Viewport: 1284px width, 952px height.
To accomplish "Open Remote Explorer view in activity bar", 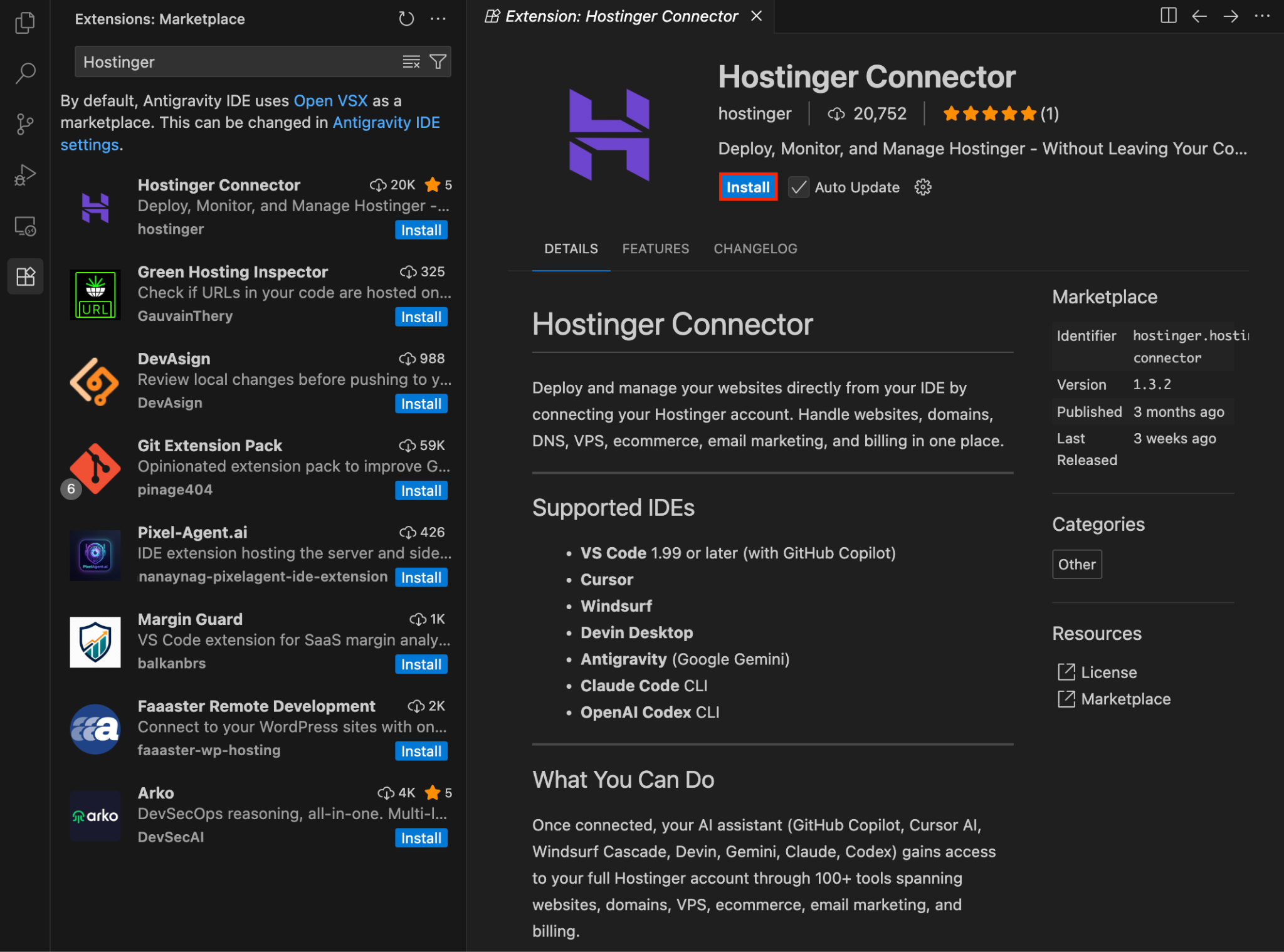I will (25, 226).
